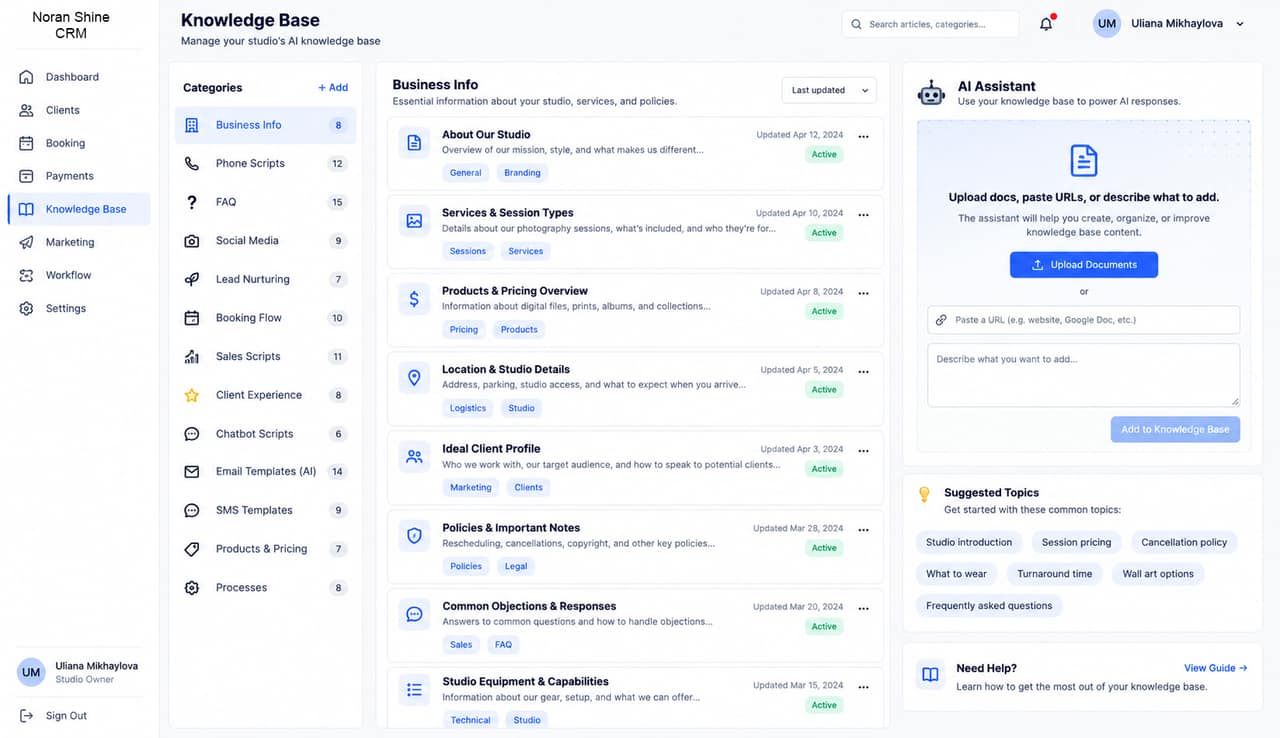Click the Search articles, categories field
This screenshot has height=738, width=1280.
[x=930, y=24]
